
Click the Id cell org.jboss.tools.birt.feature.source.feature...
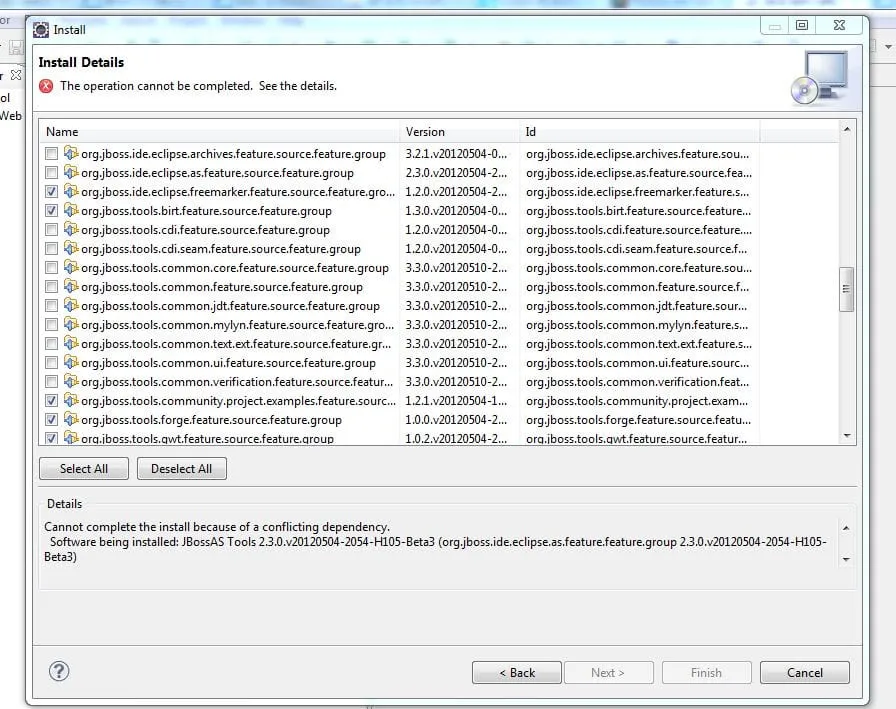click(638, 211)
